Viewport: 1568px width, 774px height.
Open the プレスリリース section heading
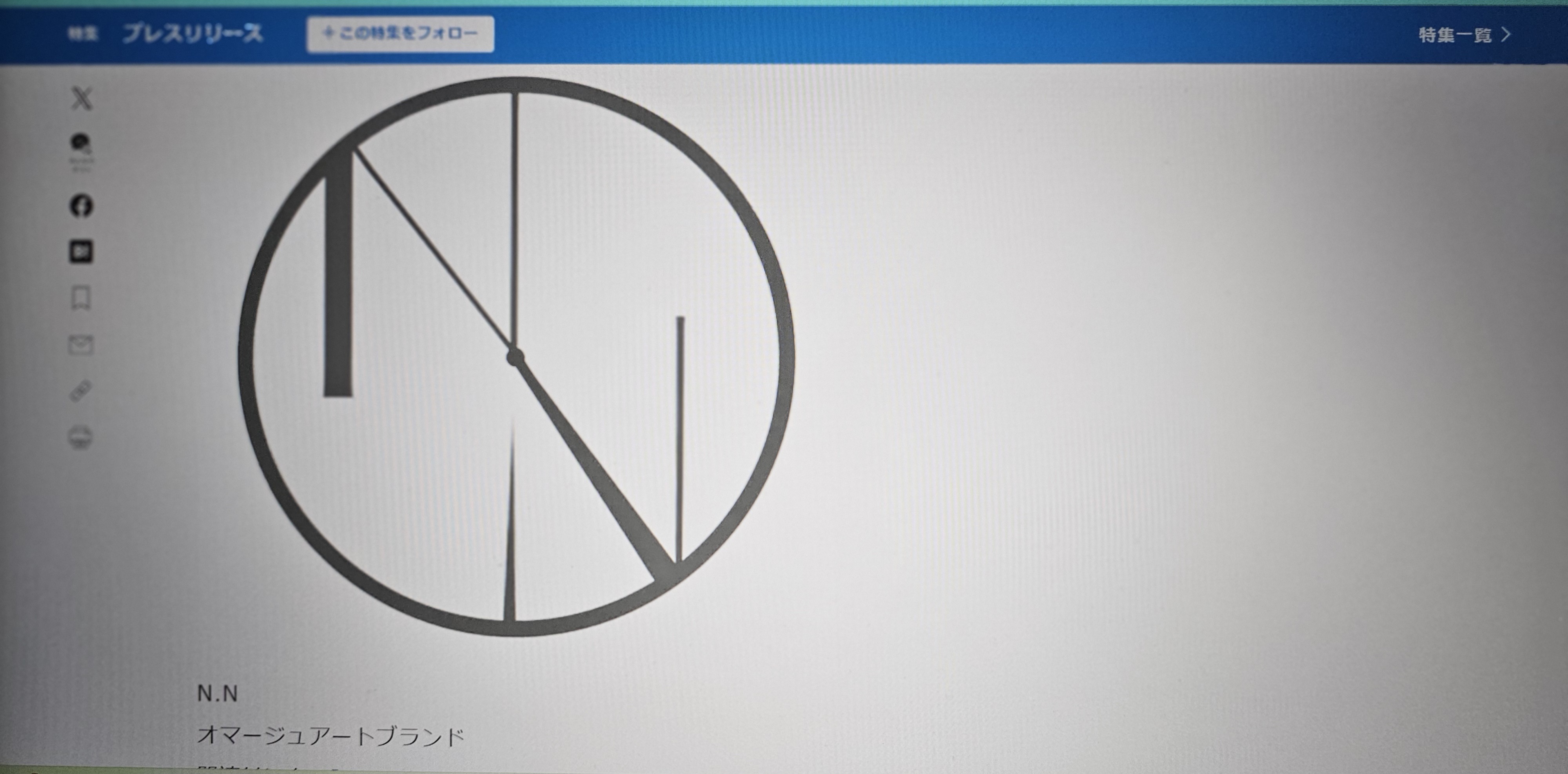[192, 33]
